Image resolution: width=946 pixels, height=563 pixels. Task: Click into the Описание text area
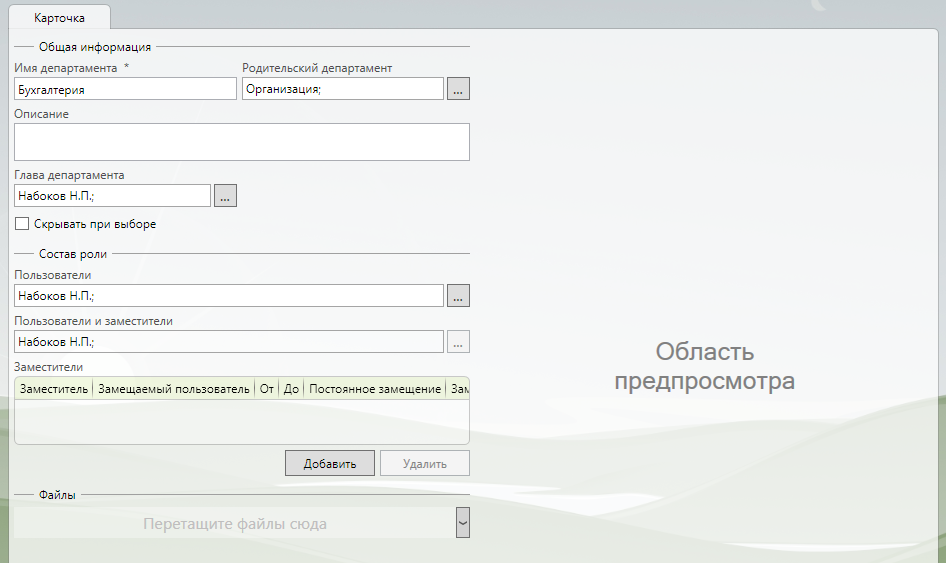[x=241, y=141]
